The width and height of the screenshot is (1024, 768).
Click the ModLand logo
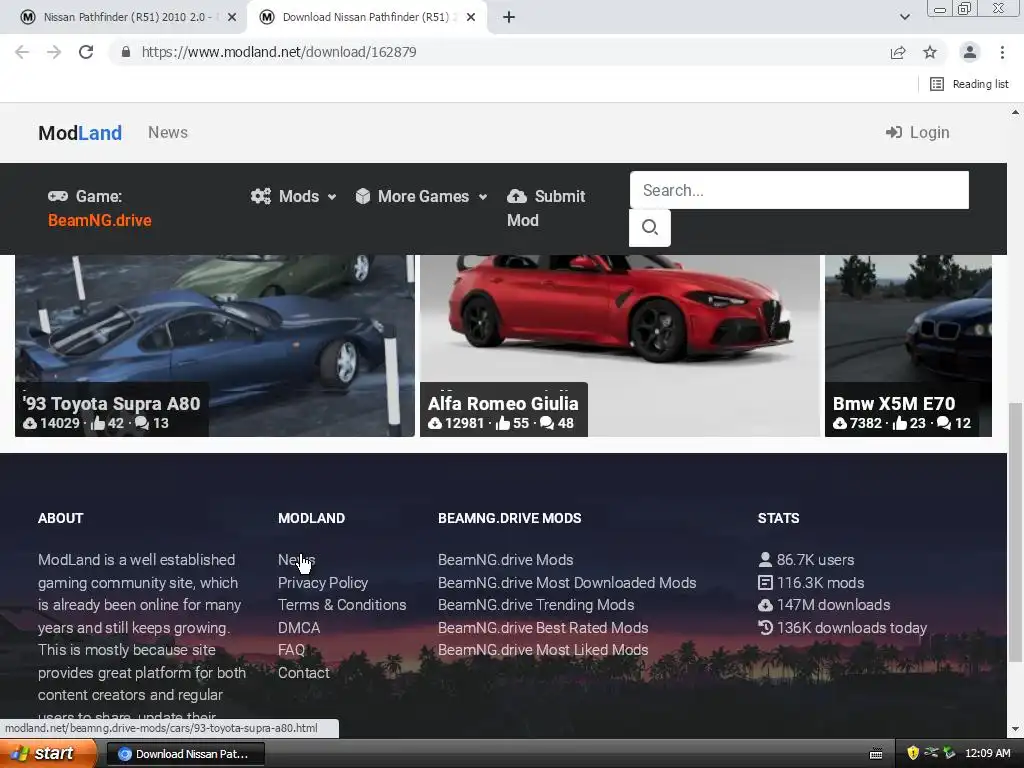[x=80, y=133]
